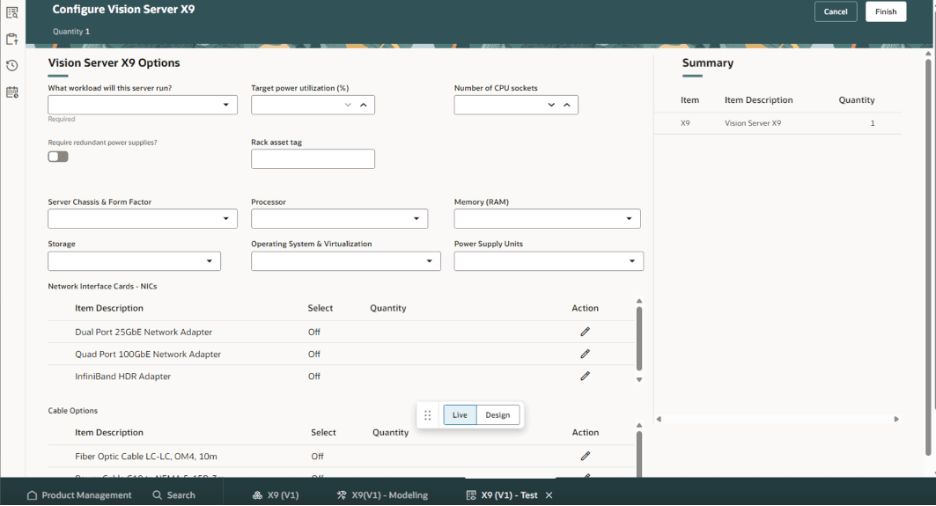Image resolution: width=936 pixels, height=506 pixels.
Task: Click X9 item cell in Summary
Action: pyautogui.click(x=685, y=123)
